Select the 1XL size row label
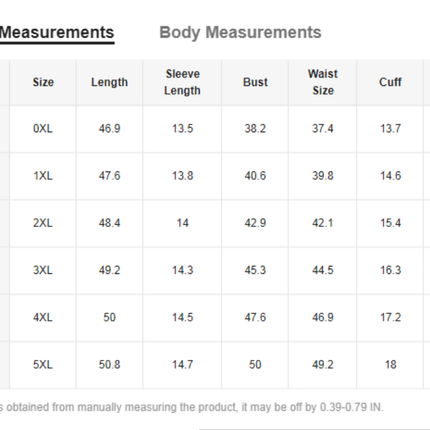Screen dimensions: 430x430 [x=43, y=176]
